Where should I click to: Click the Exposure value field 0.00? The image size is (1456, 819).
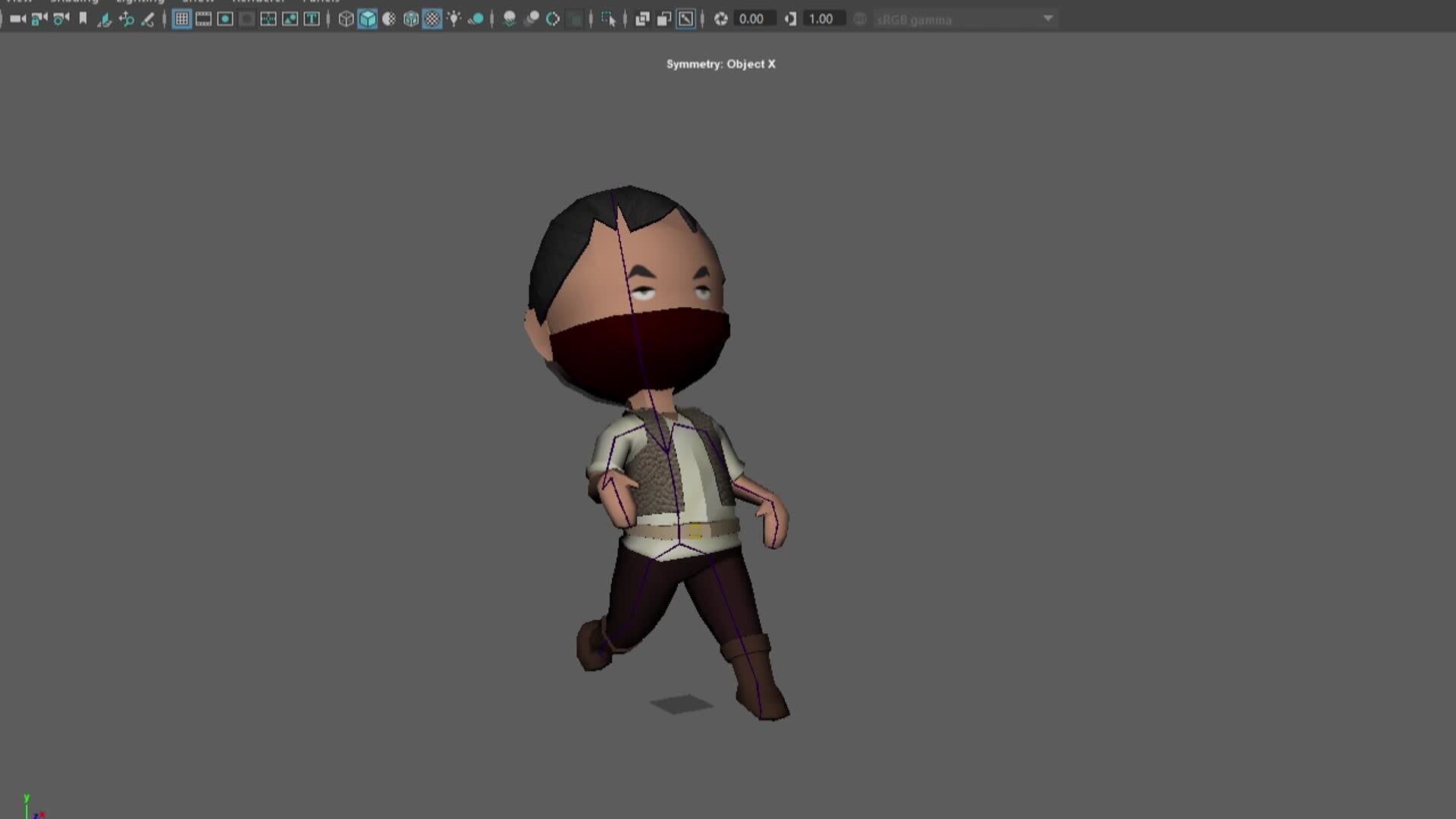[x=752, y=19]
